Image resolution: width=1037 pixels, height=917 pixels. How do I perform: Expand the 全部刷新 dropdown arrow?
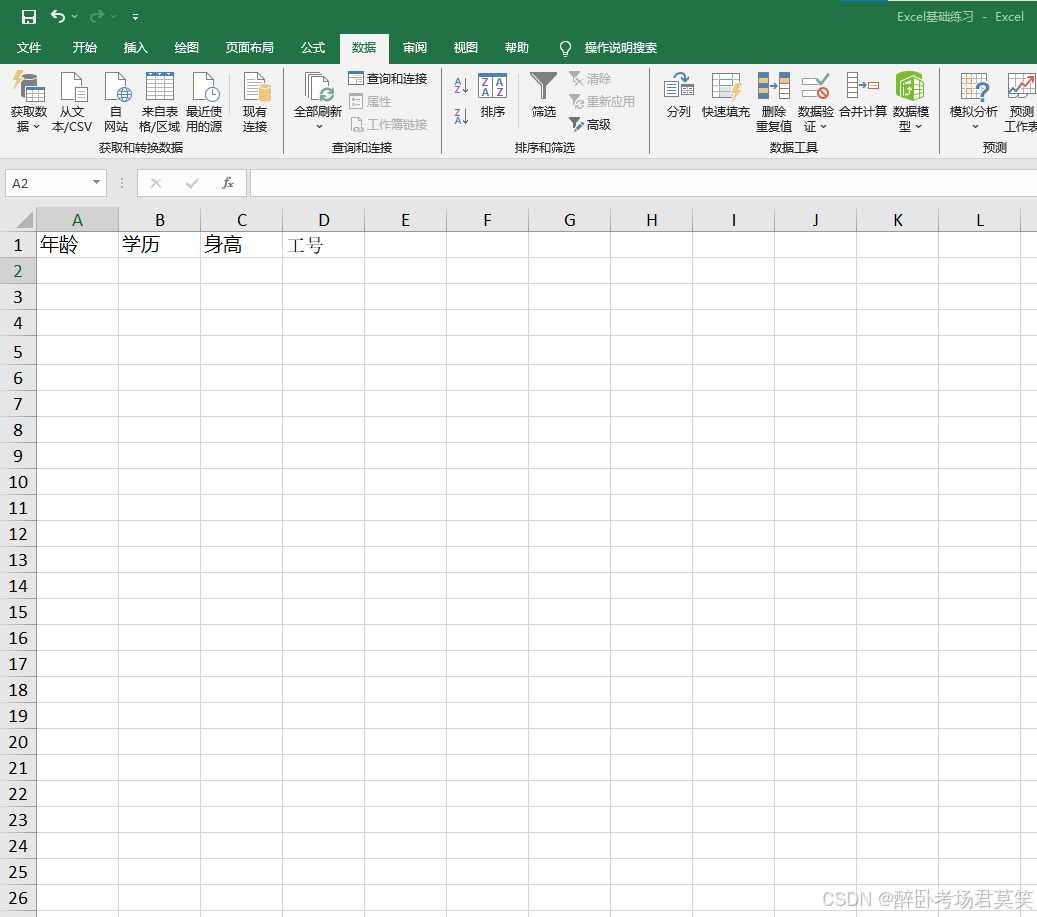point(319,127)
